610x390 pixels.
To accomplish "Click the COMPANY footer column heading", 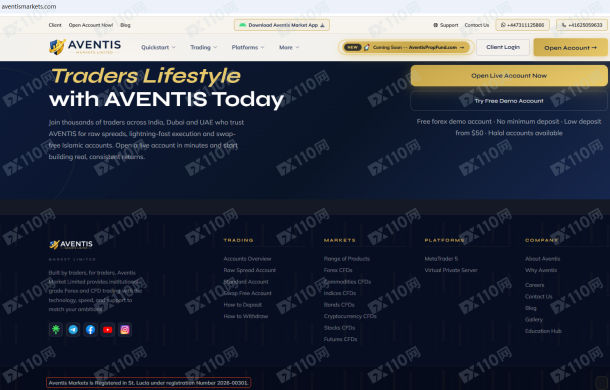I will (542, 240).
